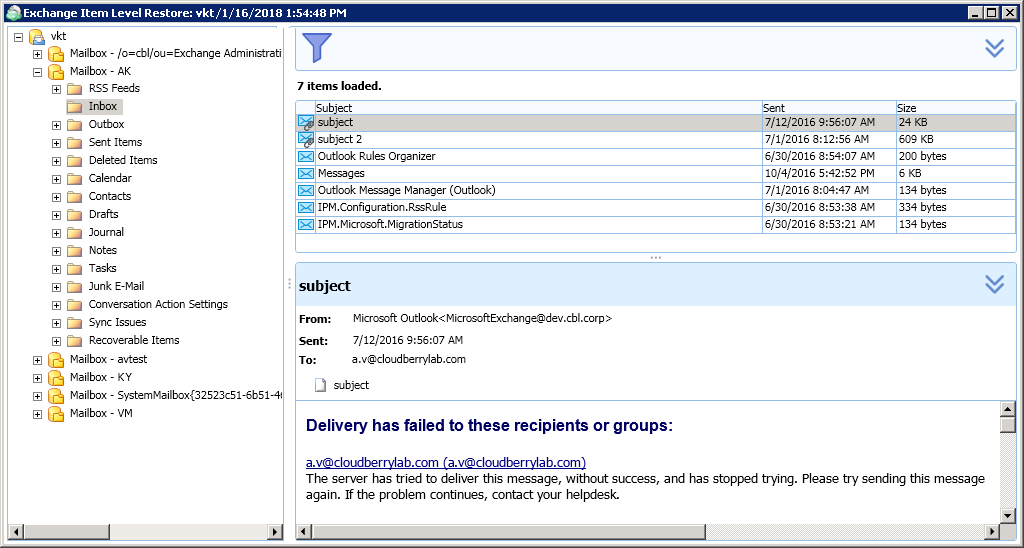The width and height of the screenshot is (1024, 548).
Task: Click the attachment file icon labeled subject
Action: 321,385
